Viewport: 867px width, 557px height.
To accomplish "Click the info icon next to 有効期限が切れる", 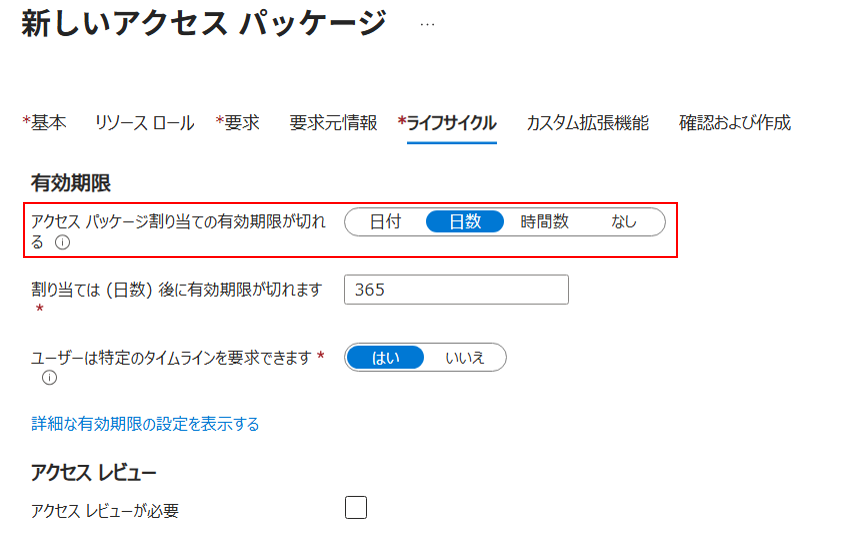I will 63,242.
